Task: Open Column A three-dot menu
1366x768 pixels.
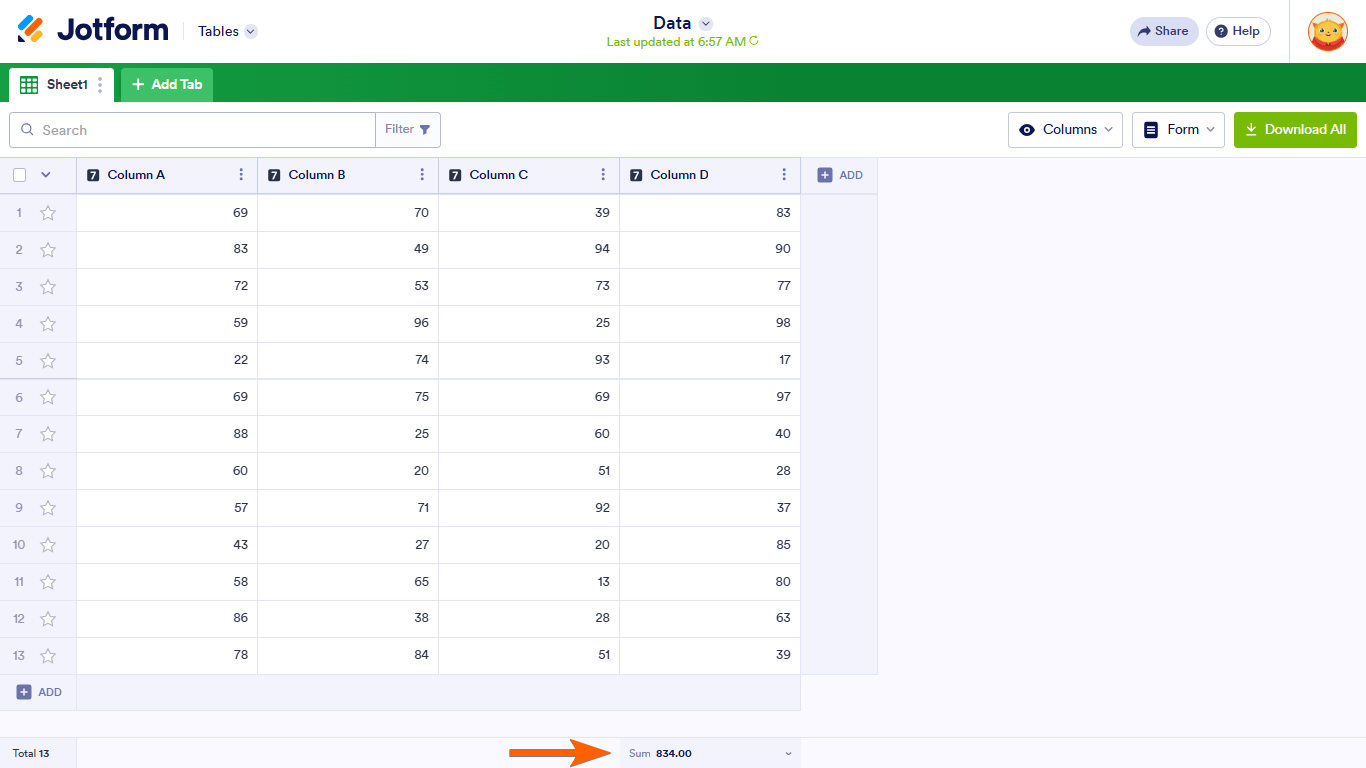Action: (x=241, y=175)
